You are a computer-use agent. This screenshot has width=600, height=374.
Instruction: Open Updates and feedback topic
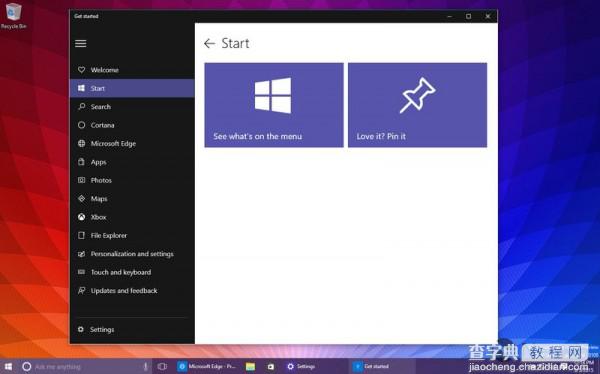click(x=132, y=290)
